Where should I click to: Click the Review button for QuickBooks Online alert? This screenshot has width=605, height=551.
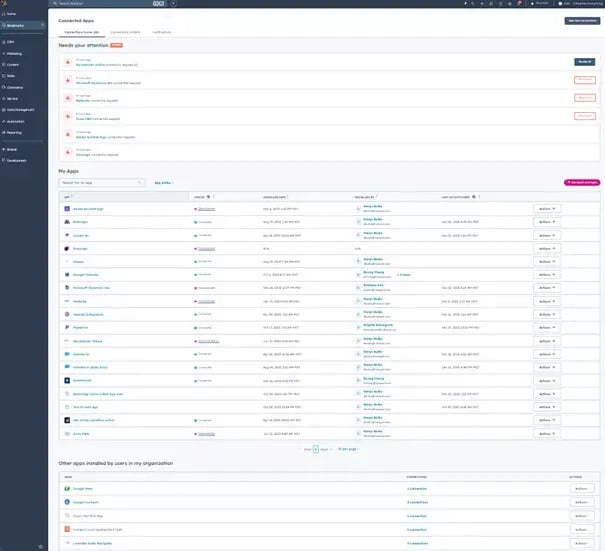[585, 62]
